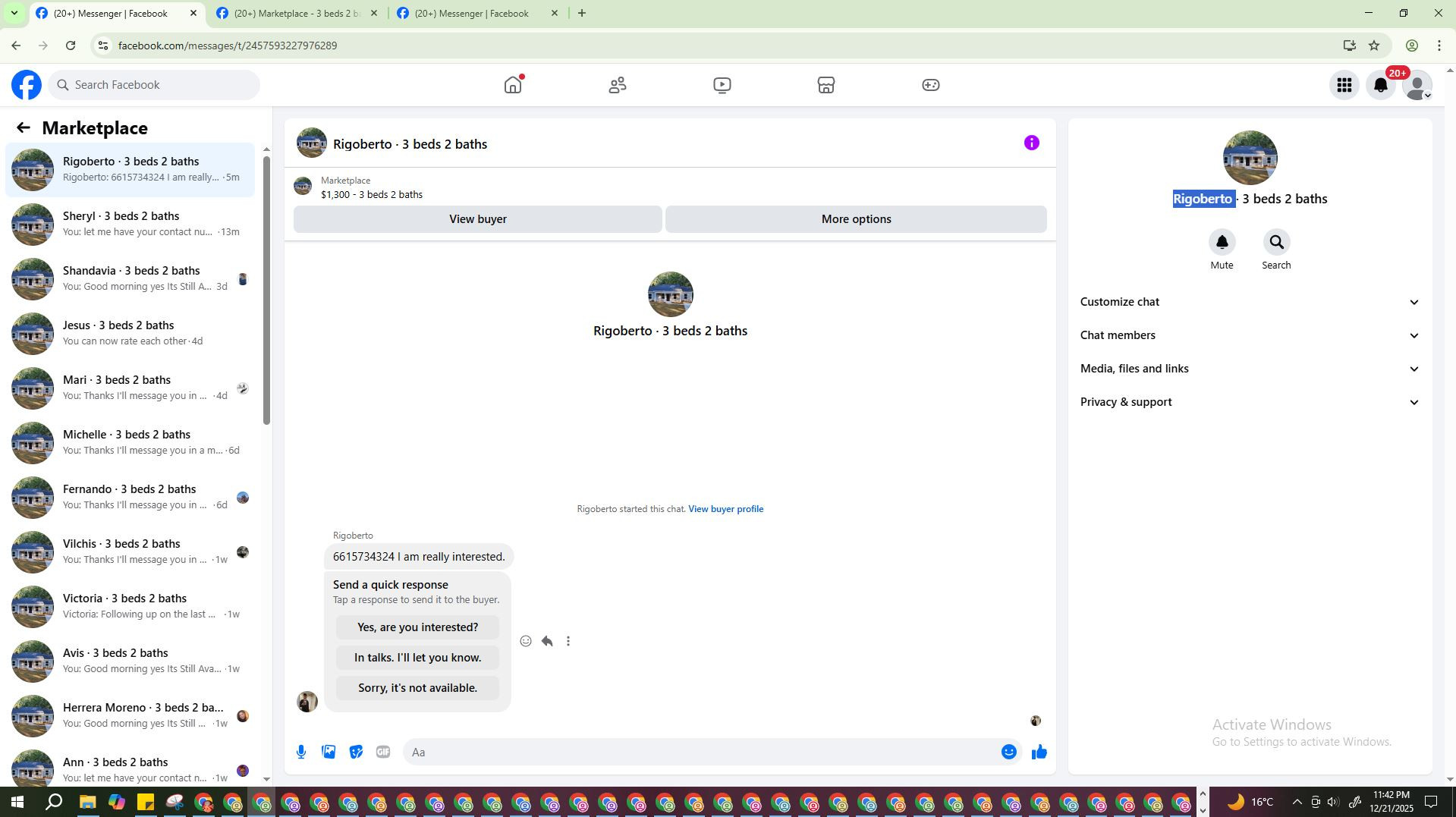Send a thumbs-up like
The width and height of the screenshot is (1456, 817).
[x=1039, y=752]
